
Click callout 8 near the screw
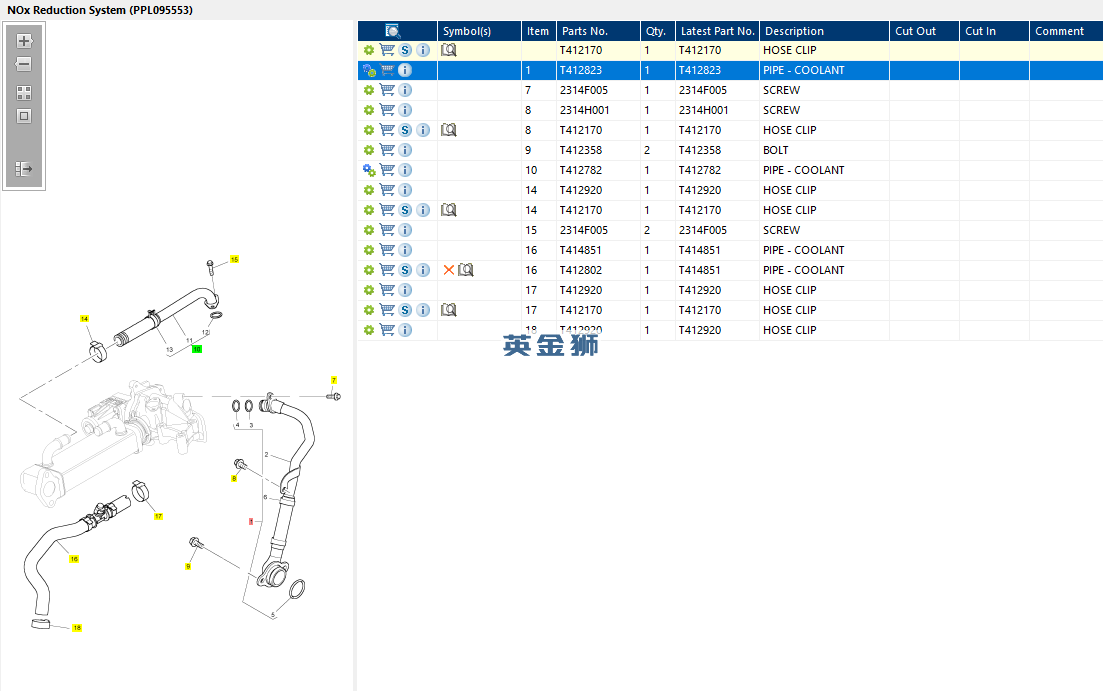click(x=234, y=478)
